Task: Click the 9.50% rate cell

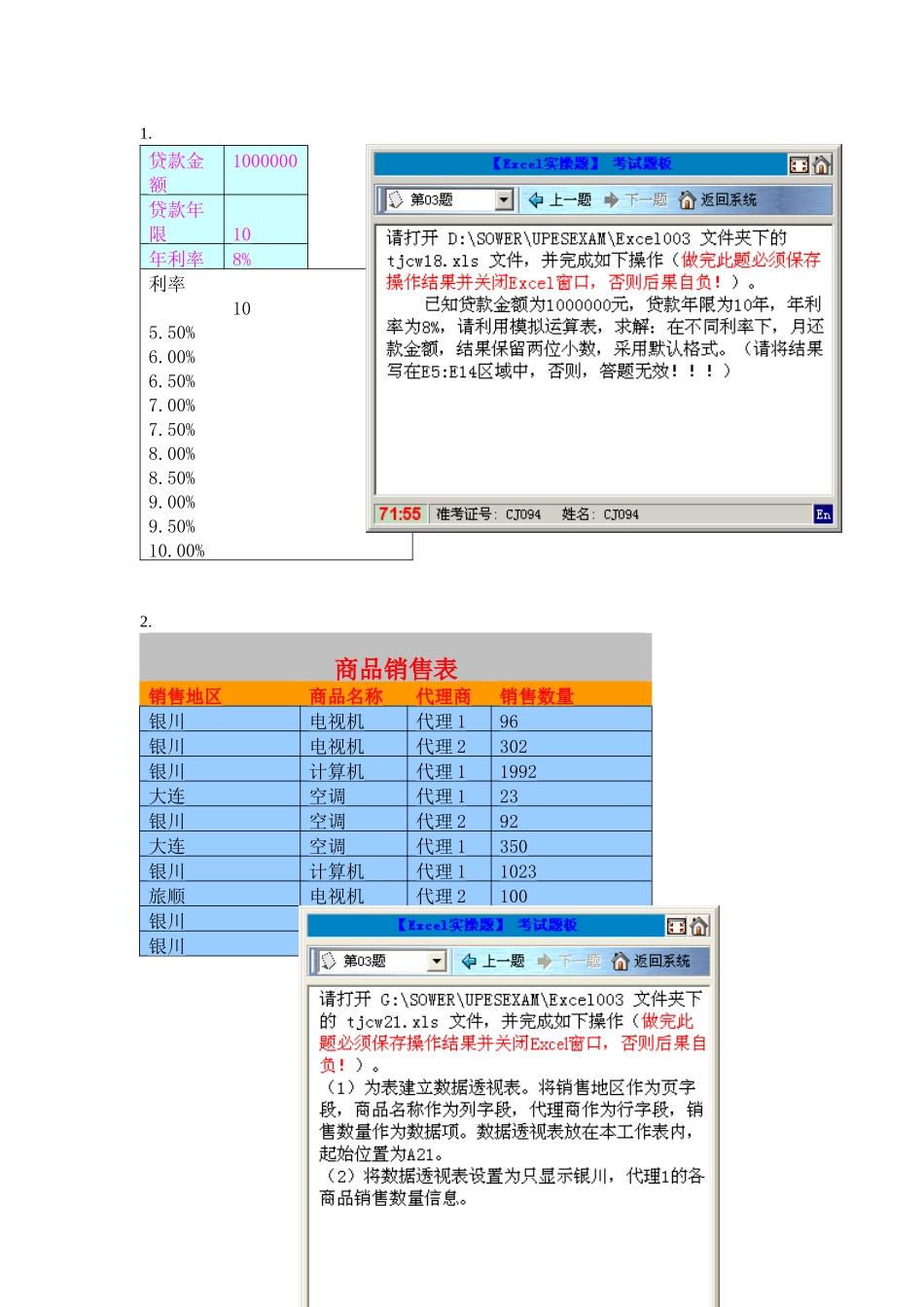Action: point(172,527)
